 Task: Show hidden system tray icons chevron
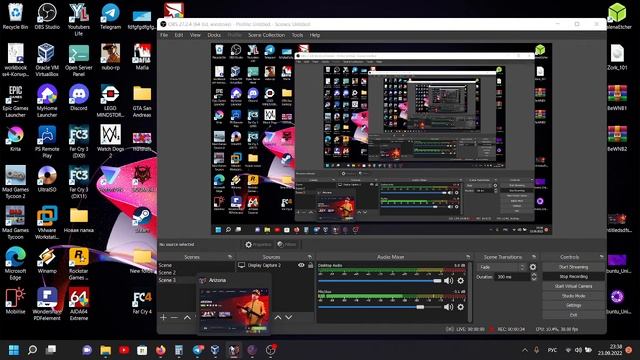524,350
